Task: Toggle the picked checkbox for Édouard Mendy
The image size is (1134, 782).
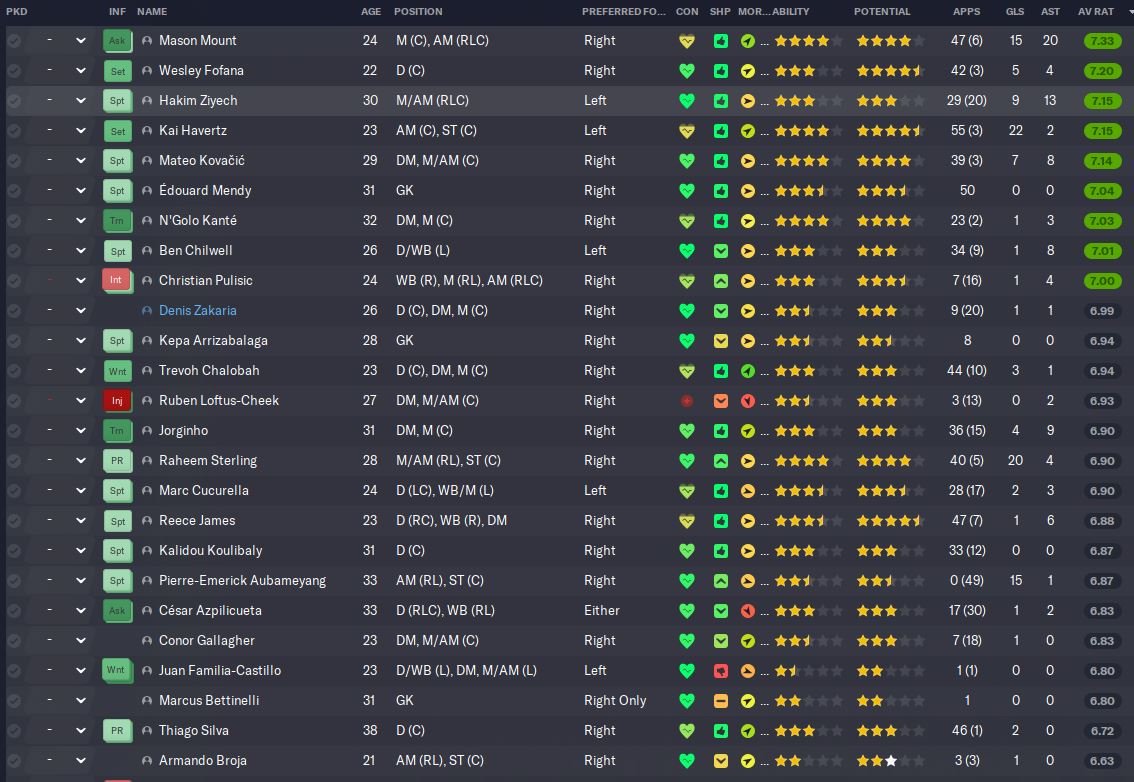Action: click(x=14, y=191)
